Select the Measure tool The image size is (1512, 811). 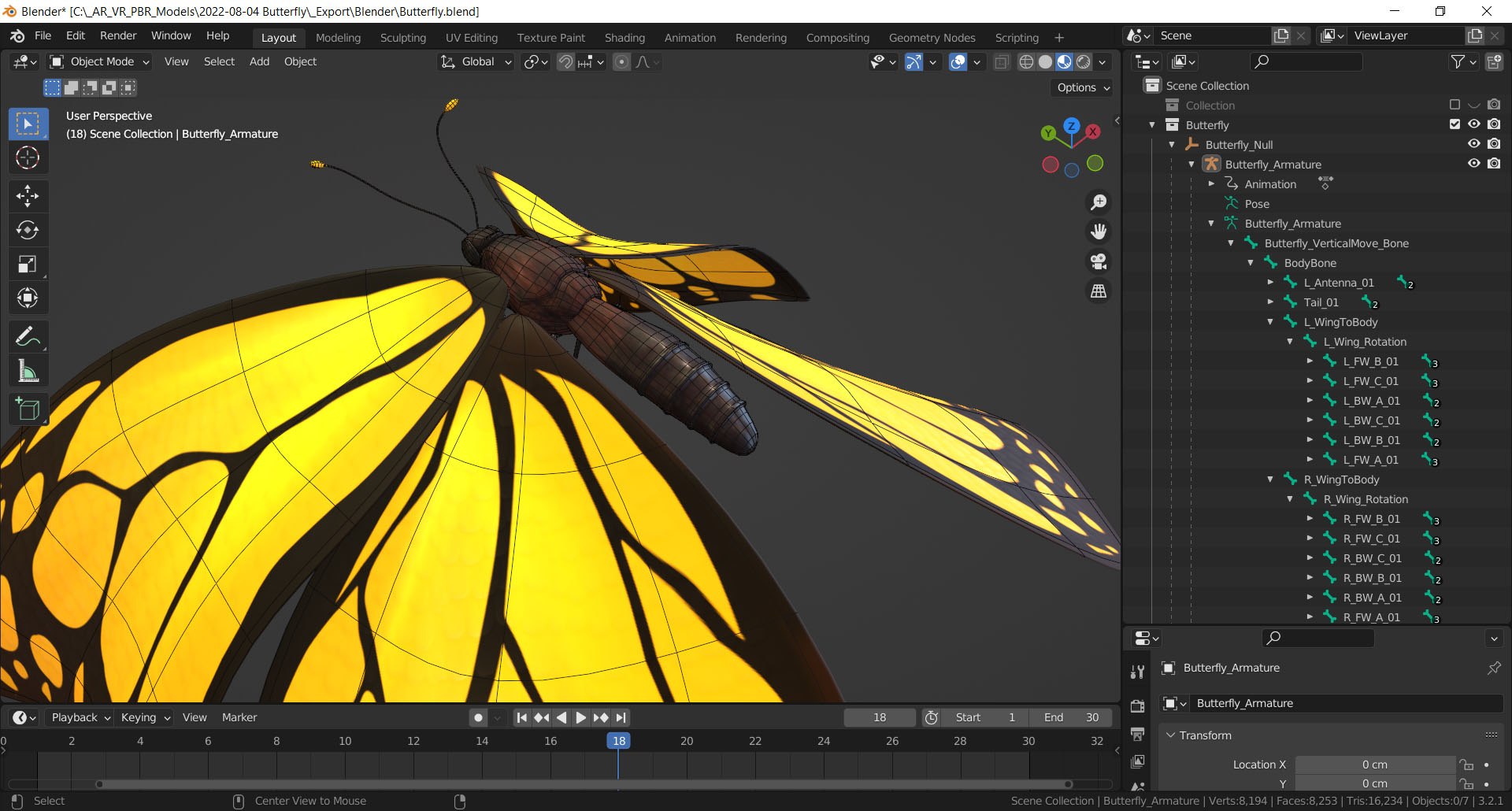(28, 371)
